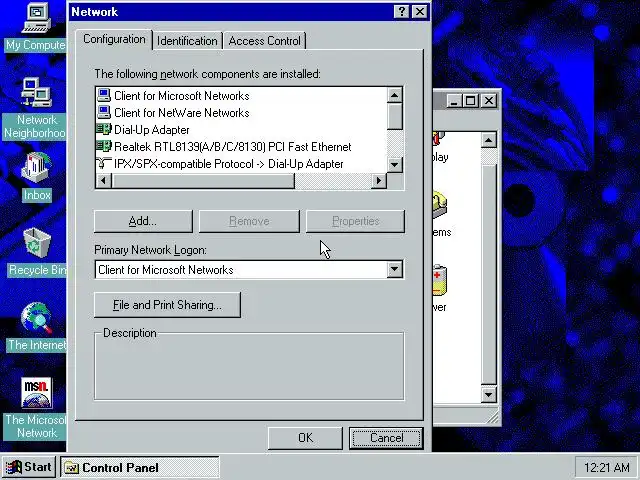Expand the Primary Network Logon dropdown arrow

(x=395, y=269)
